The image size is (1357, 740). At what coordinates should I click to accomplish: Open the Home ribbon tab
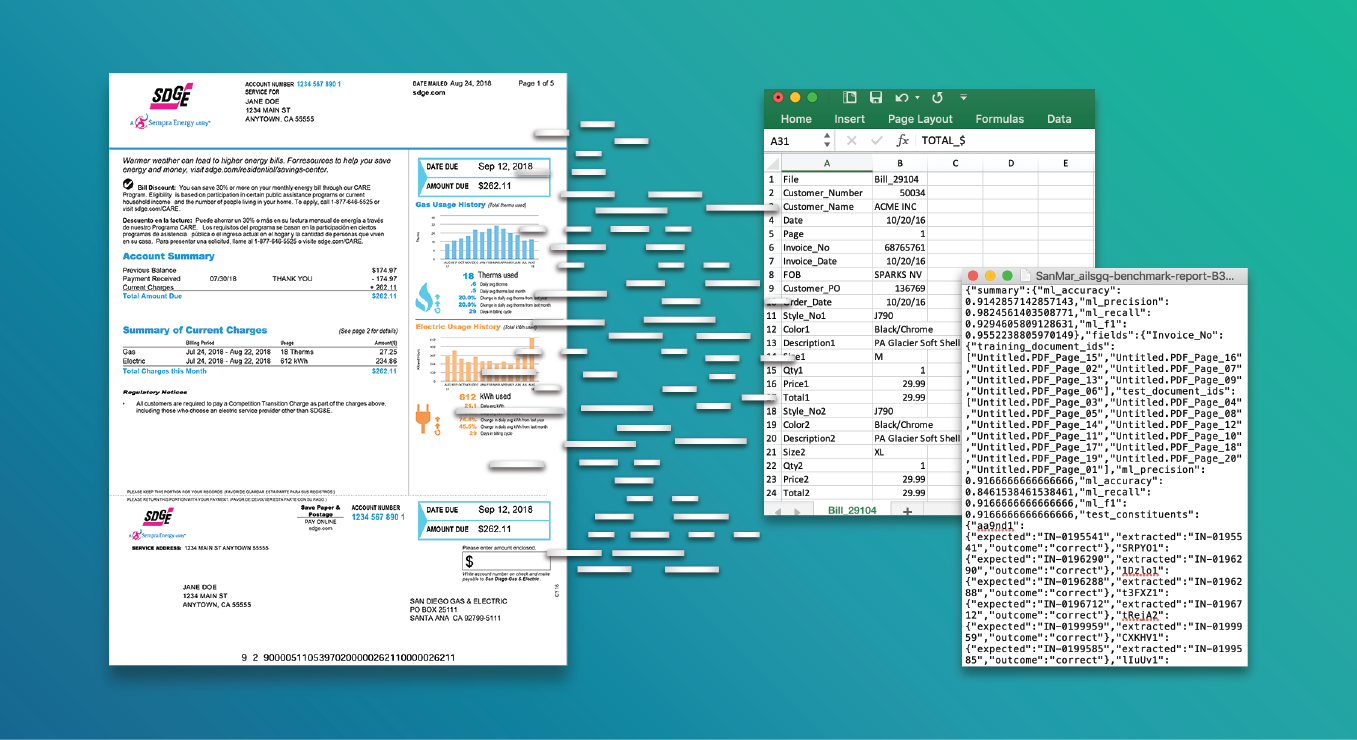tap(796, 119)
